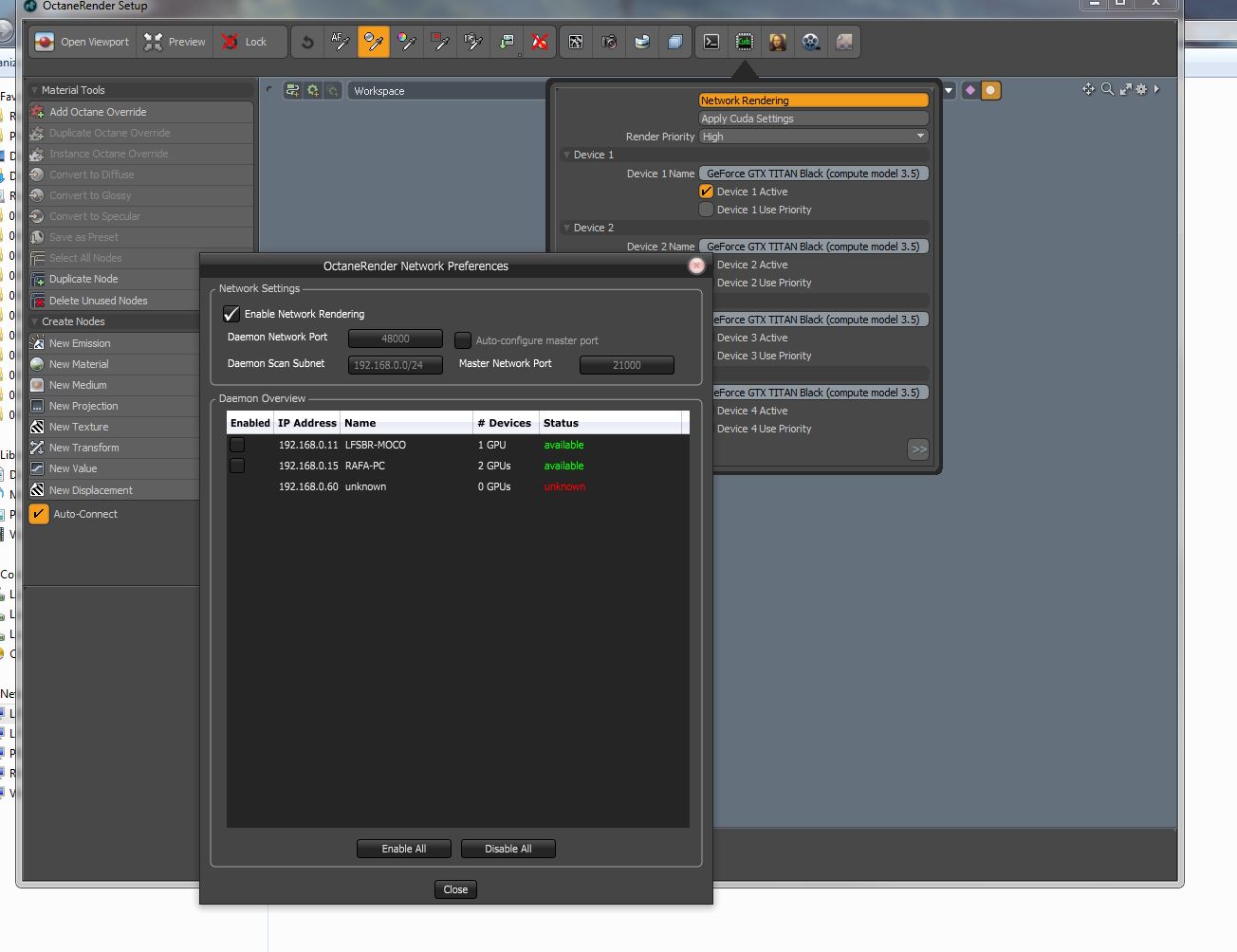Click the pan arrows icon in workspace
The width and height of the screenshot is (1237, 952).
1088,89
